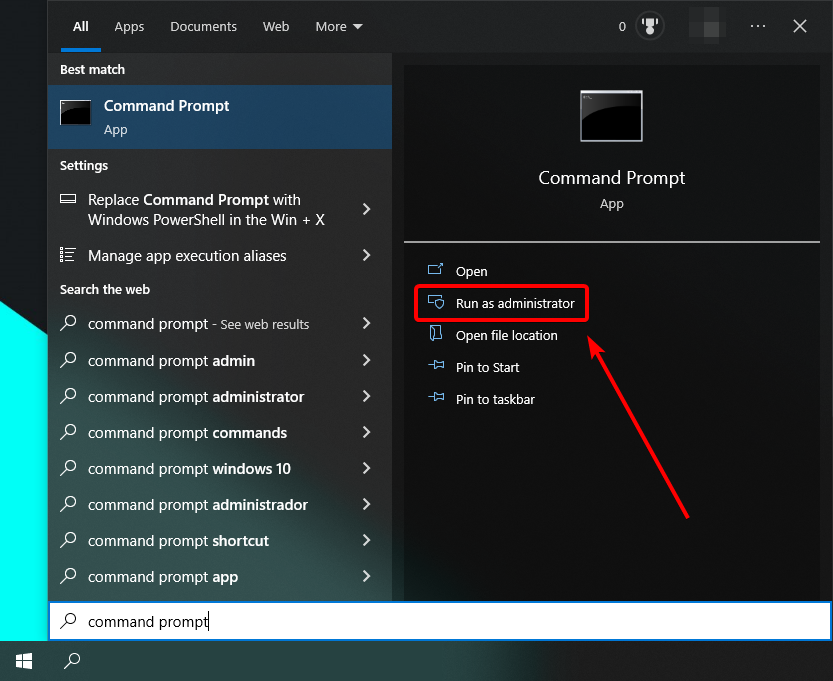Click the Open file location icon

click(x=436, y=333)
